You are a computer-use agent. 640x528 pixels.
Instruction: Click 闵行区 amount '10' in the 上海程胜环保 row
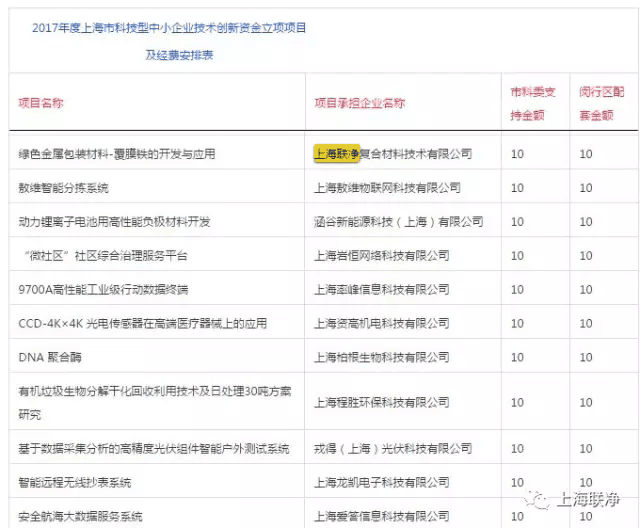586,402
